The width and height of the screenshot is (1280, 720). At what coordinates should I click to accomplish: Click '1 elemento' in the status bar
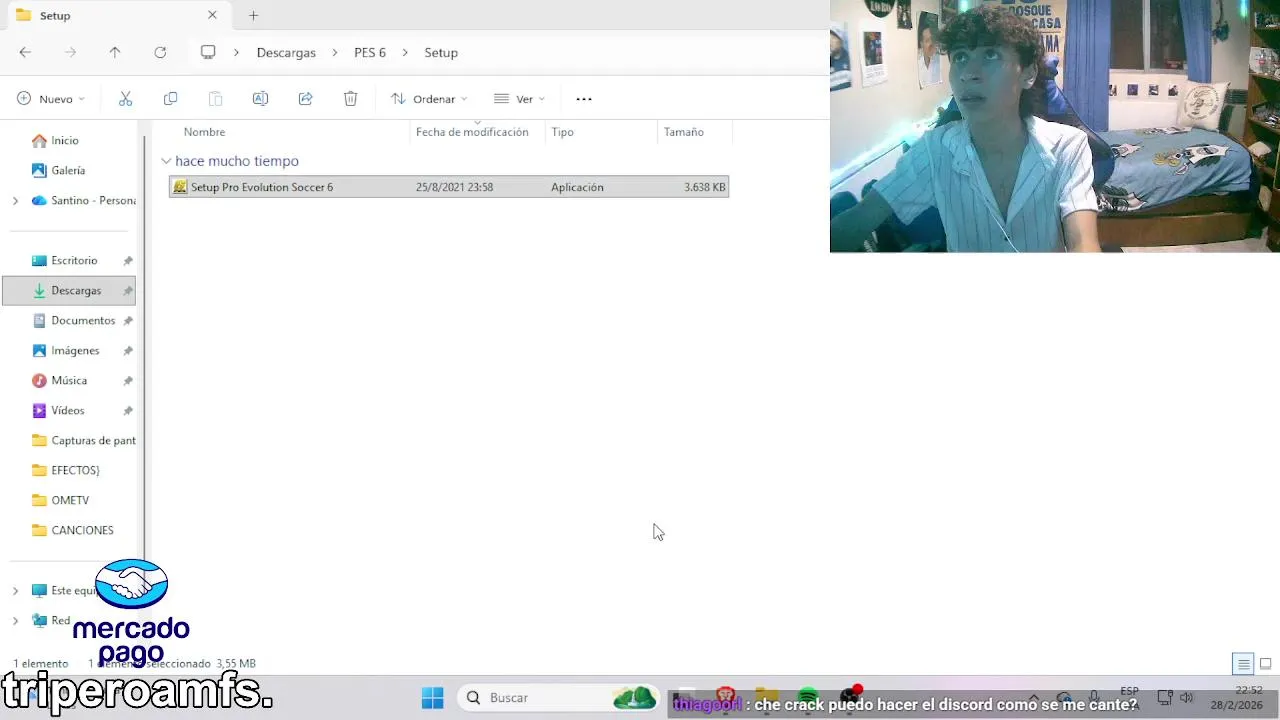point(41,663)
